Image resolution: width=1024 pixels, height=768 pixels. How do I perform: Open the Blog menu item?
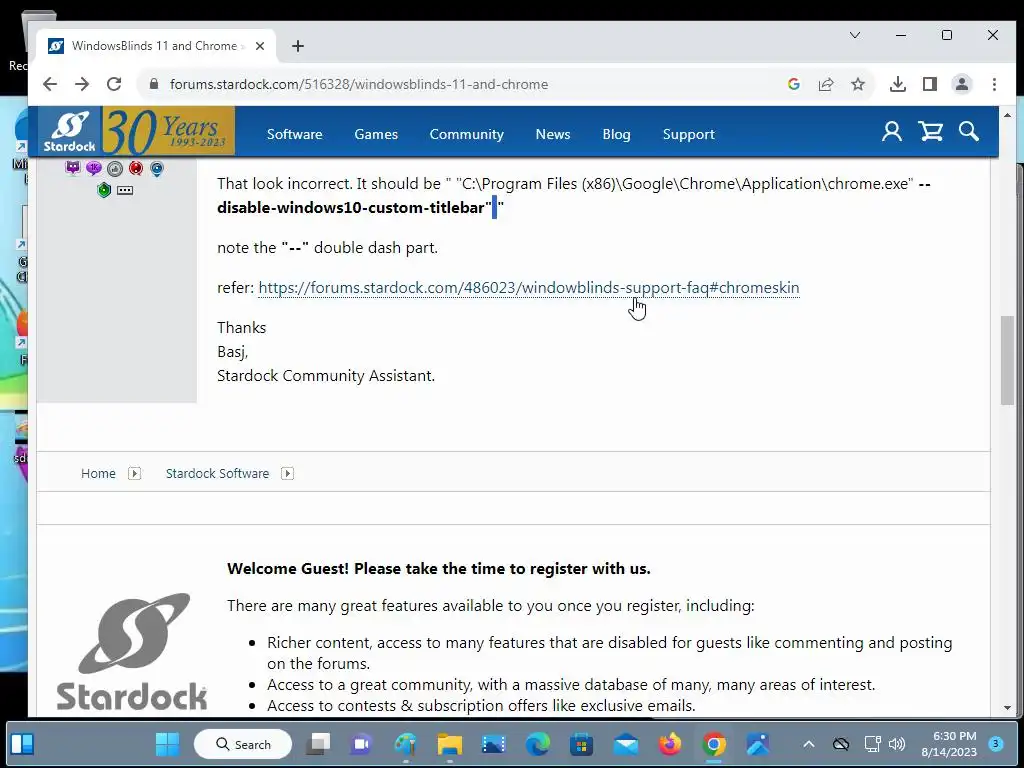click(x=616, y=134)
